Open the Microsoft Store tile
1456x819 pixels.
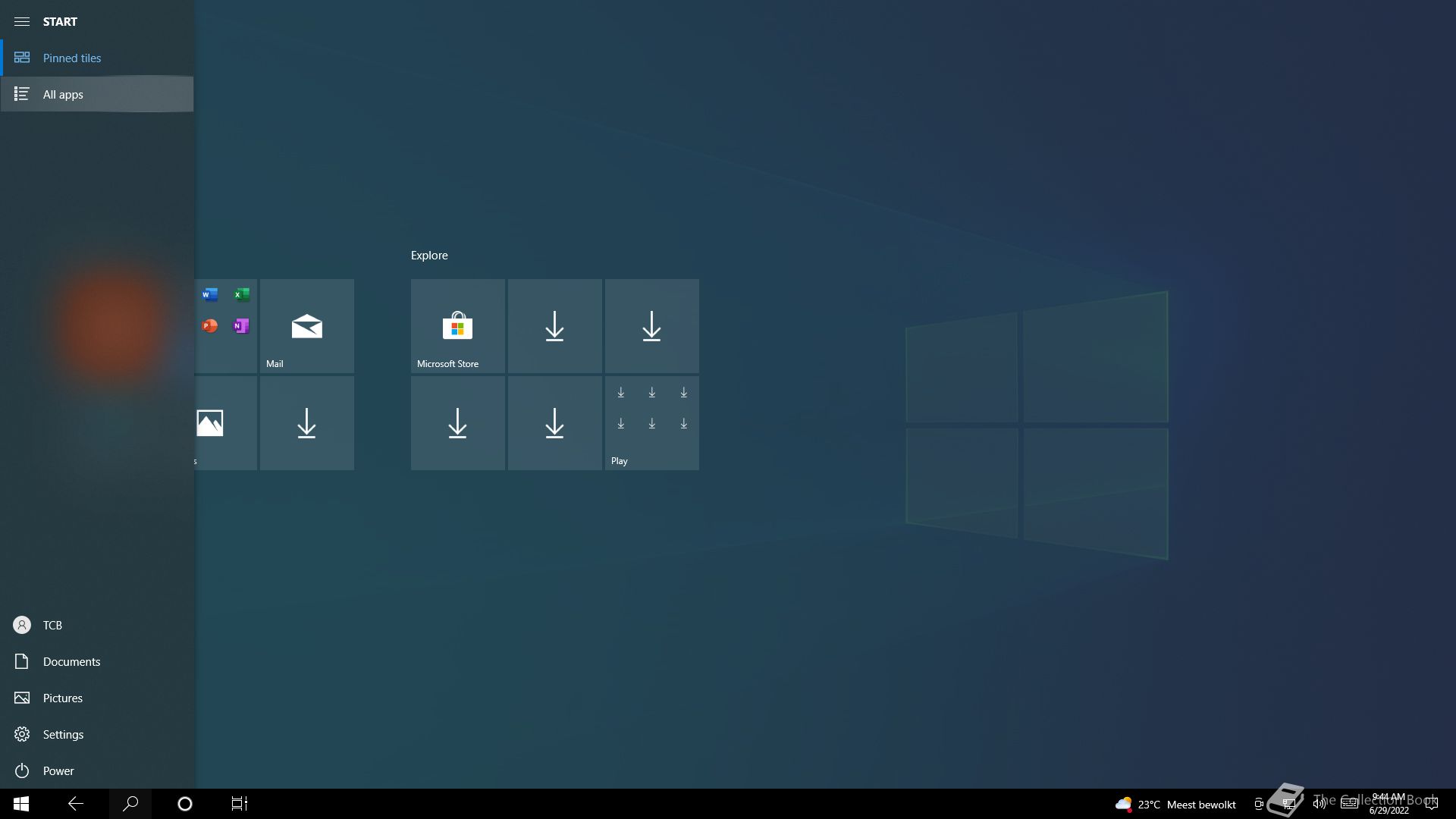[x=457, y=326]
